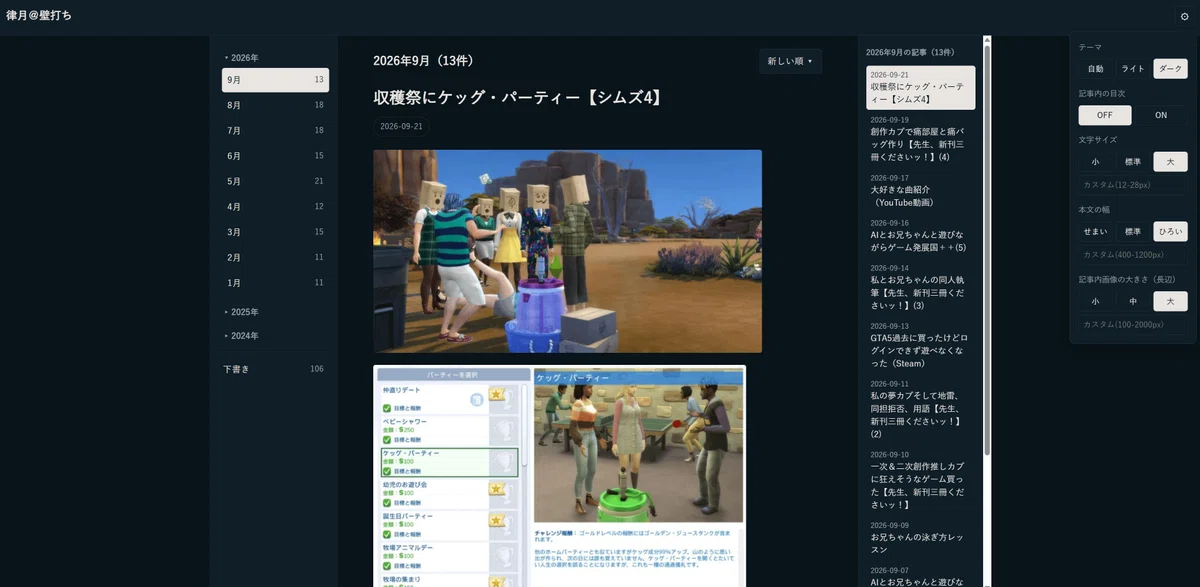
Task: Open article 私の夢カプそして地雷、同担拒否、用語
Action: point(920,409)
